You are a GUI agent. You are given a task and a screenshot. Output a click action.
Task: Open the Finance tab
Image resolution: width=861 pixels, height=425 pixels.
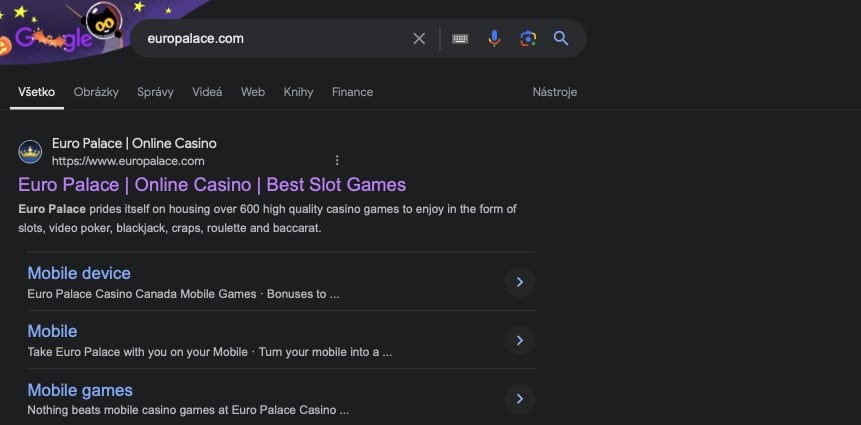click(x=353, y=92)
